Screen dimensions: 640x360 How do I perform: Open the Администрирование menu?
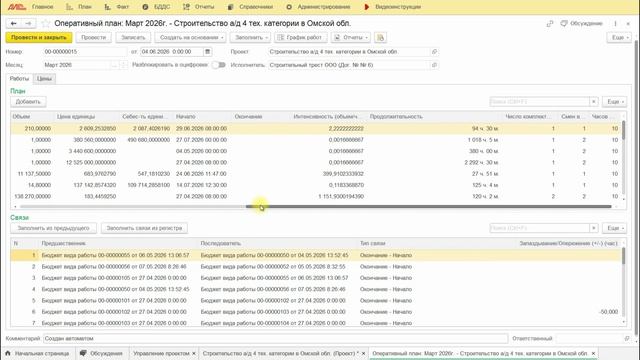[318, 7]
